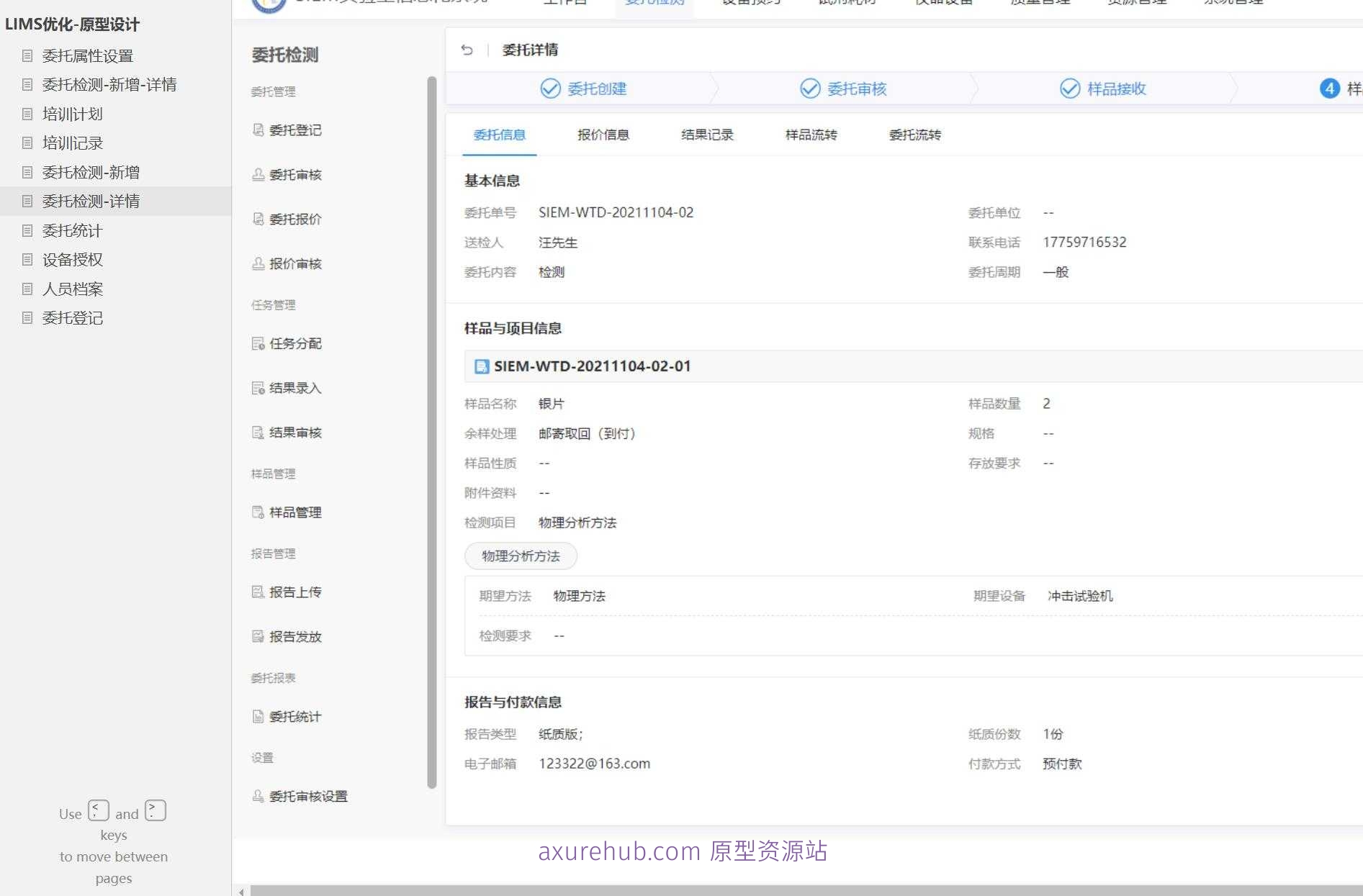
Task: Open the 委托登记 page in the left tree
Action: [x=72, y=318]
